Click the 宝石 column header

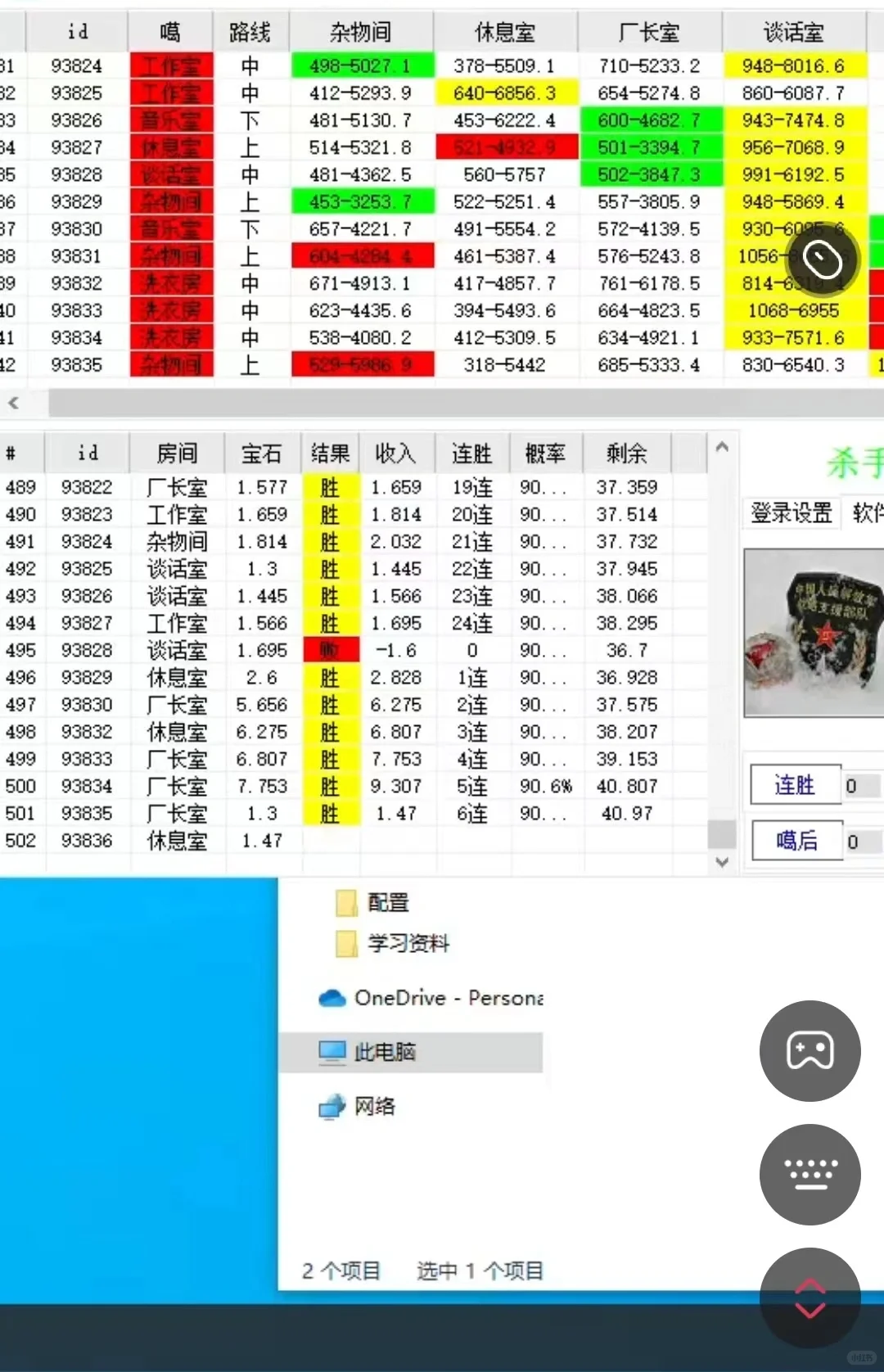tap(262, 453)
